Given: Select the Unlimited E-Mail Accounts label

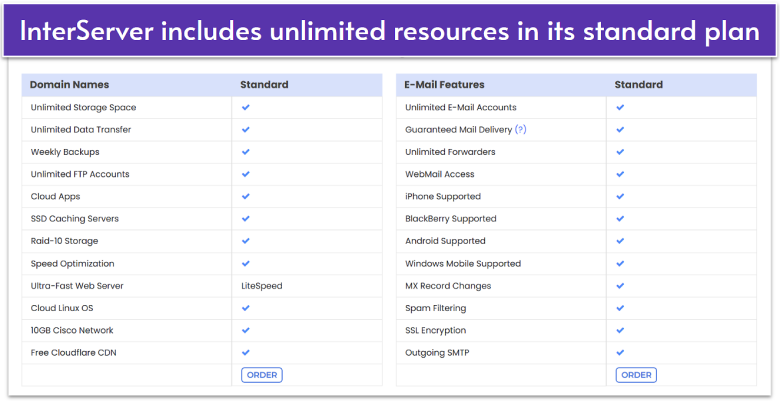Looking at the screenshot, I should (461, 107).
